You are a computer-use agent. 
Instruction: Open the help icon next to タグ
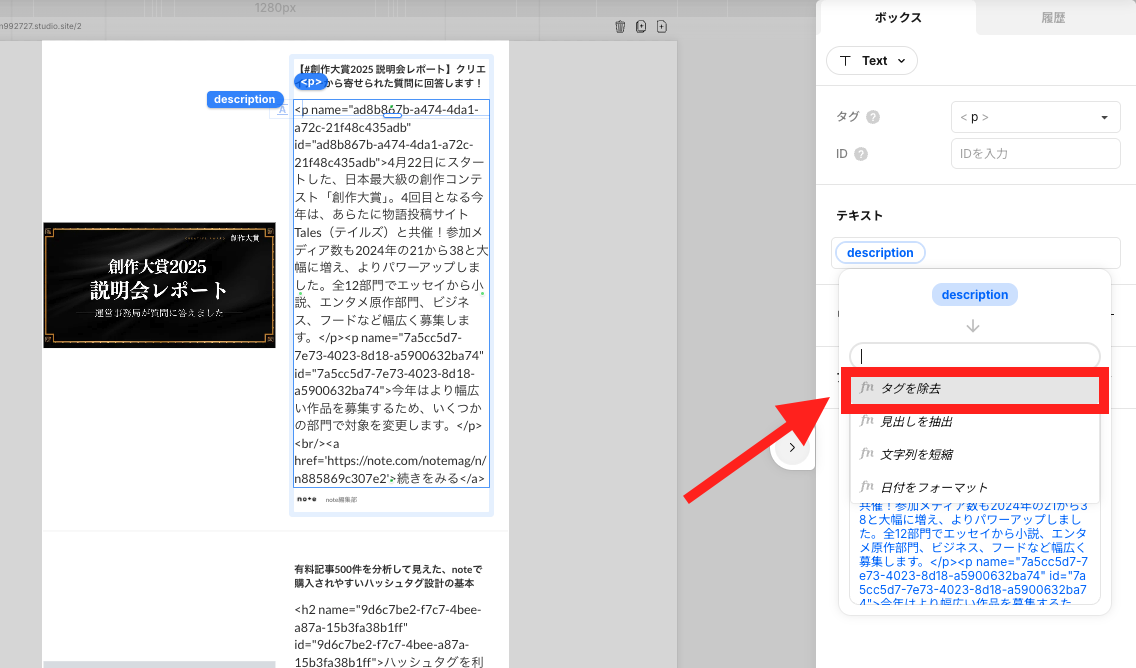[874, 117]
